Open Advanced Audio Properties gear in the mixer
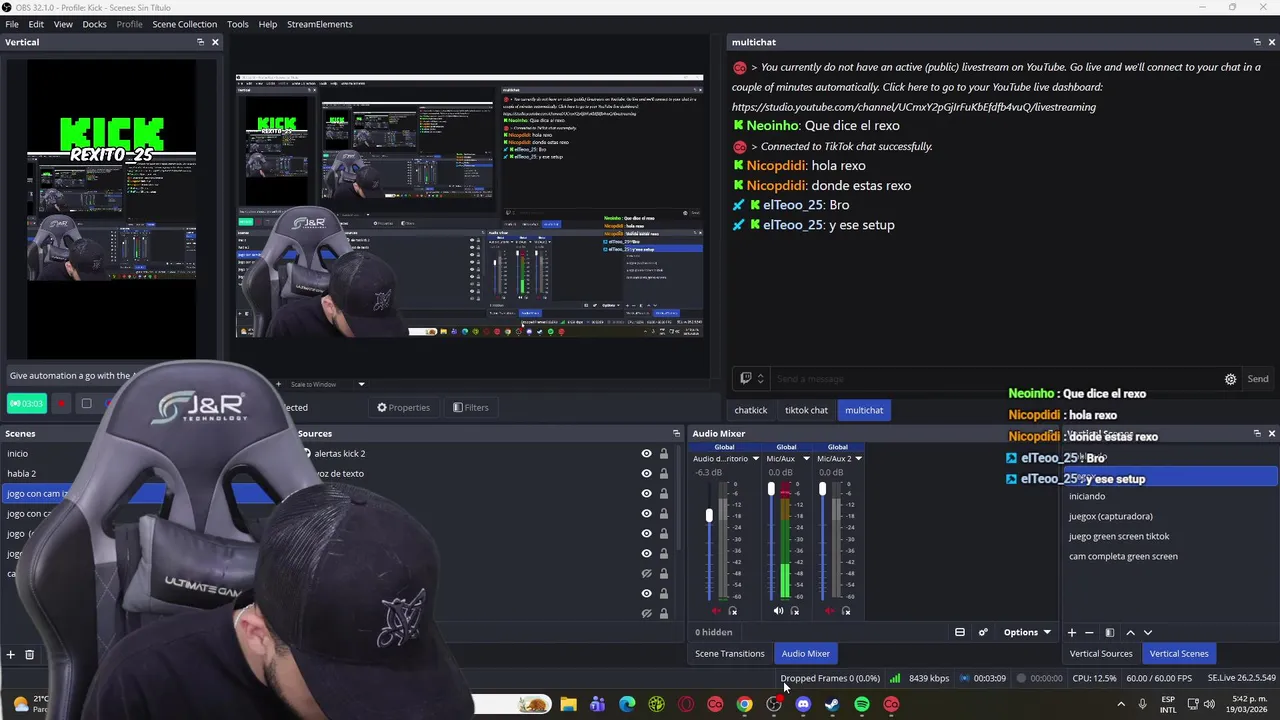The image size is (1280, 720). click(983, 632)
